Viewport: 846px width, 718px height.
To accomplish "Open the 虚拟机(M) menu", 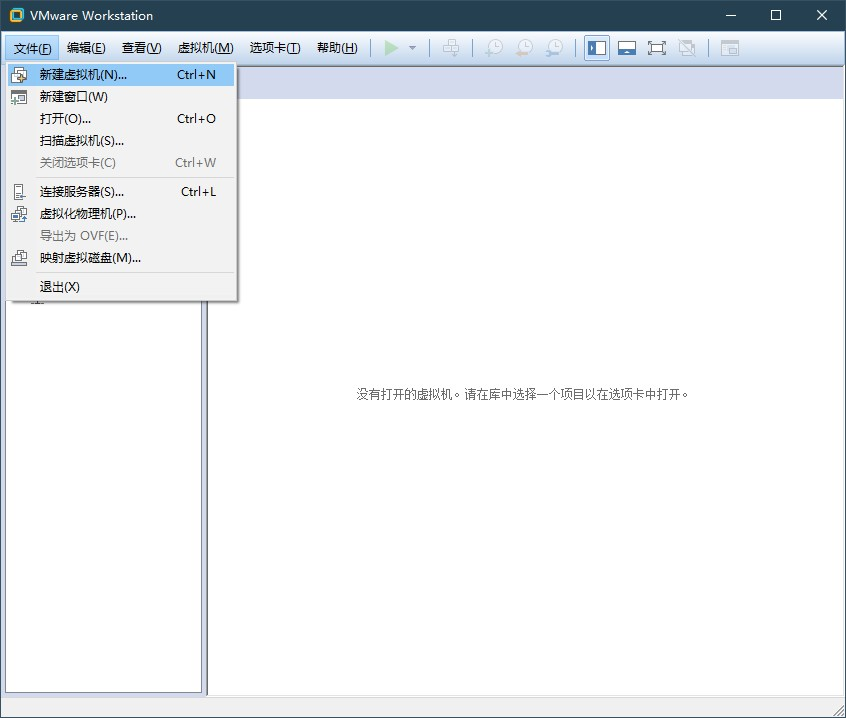I will point(206,49).
